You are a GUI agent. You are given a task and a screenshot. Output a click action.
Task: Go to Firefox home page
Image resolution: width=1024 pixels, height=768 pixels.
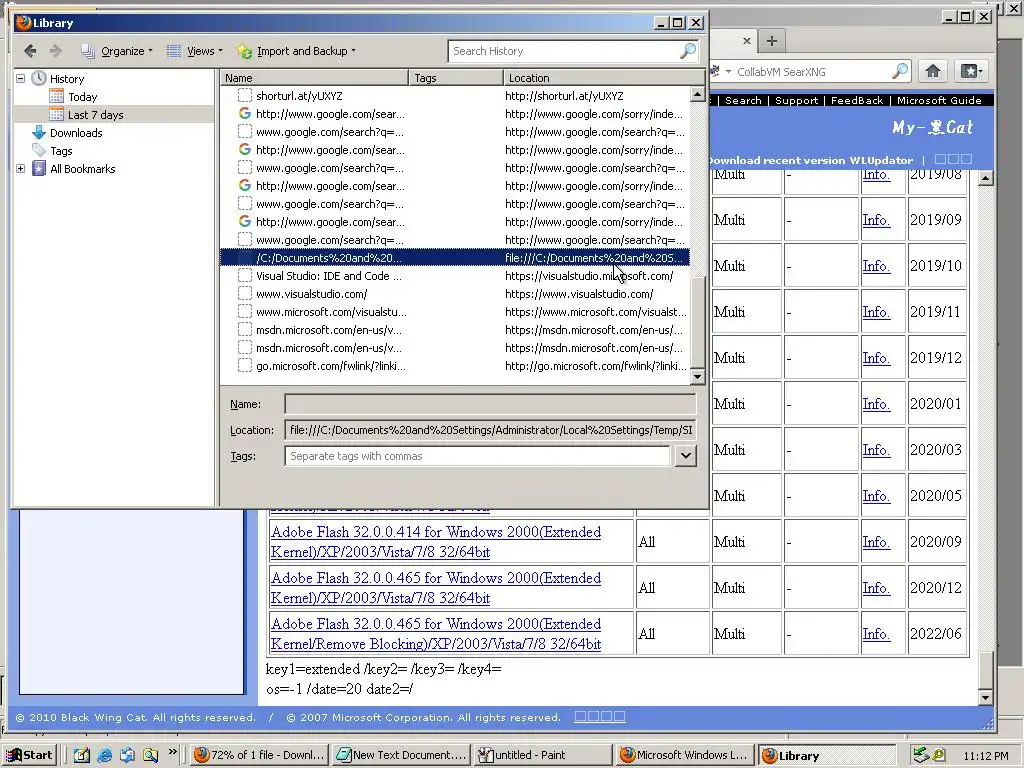[x=933, y=71]
